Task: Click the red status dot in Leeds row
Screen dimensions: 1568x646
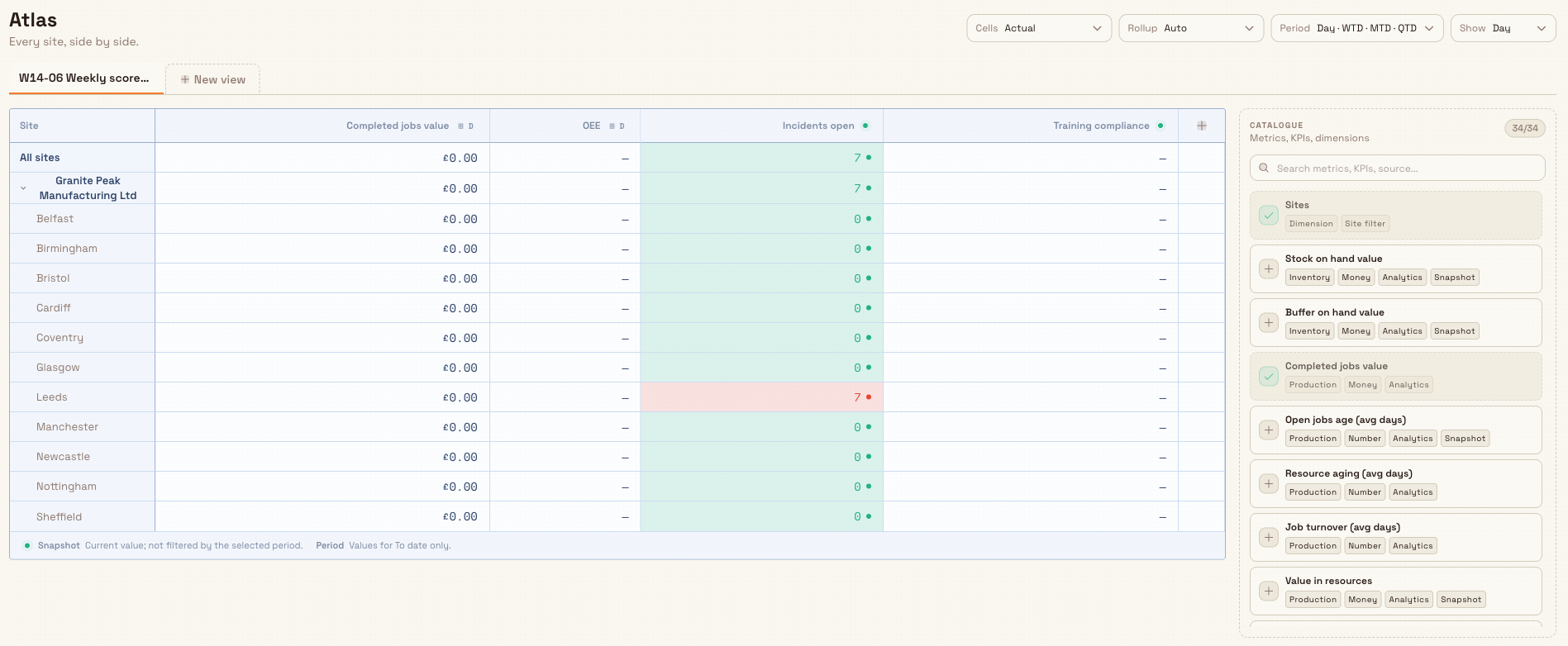Action: coord(869,397)
